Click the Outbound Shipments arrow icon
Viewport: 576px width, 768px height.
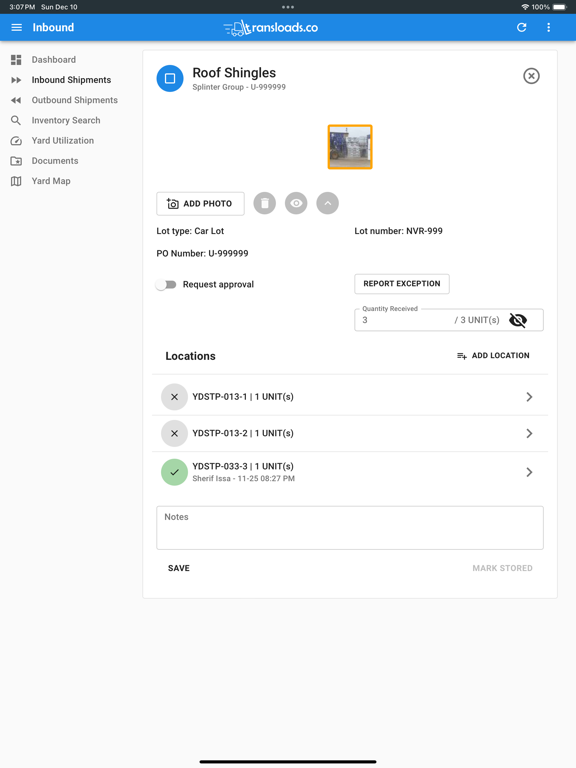[16, 100]
